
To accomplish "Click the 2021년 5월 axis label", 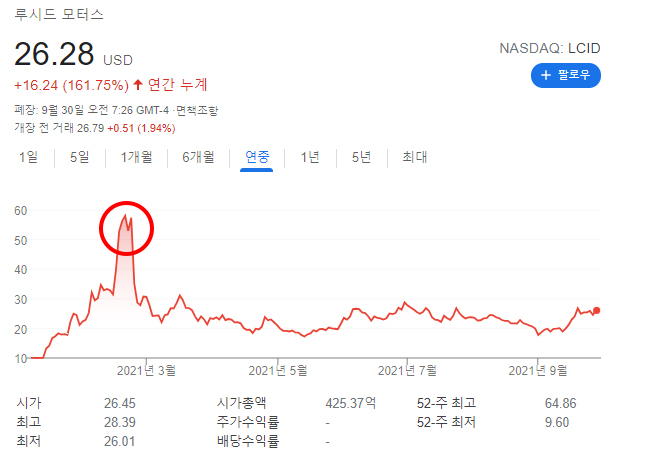I will pyautogui.click(x=278, y=371).
